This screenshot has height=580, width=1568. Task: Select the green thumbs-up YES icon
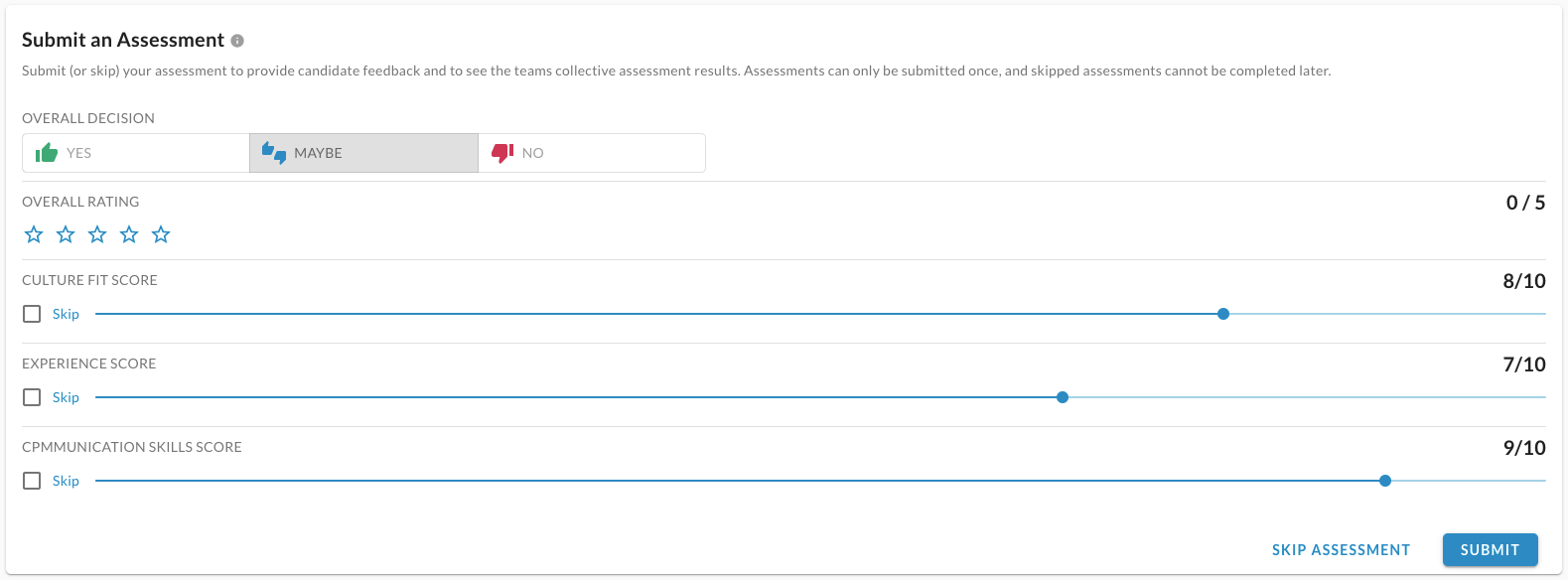[47, 153]
